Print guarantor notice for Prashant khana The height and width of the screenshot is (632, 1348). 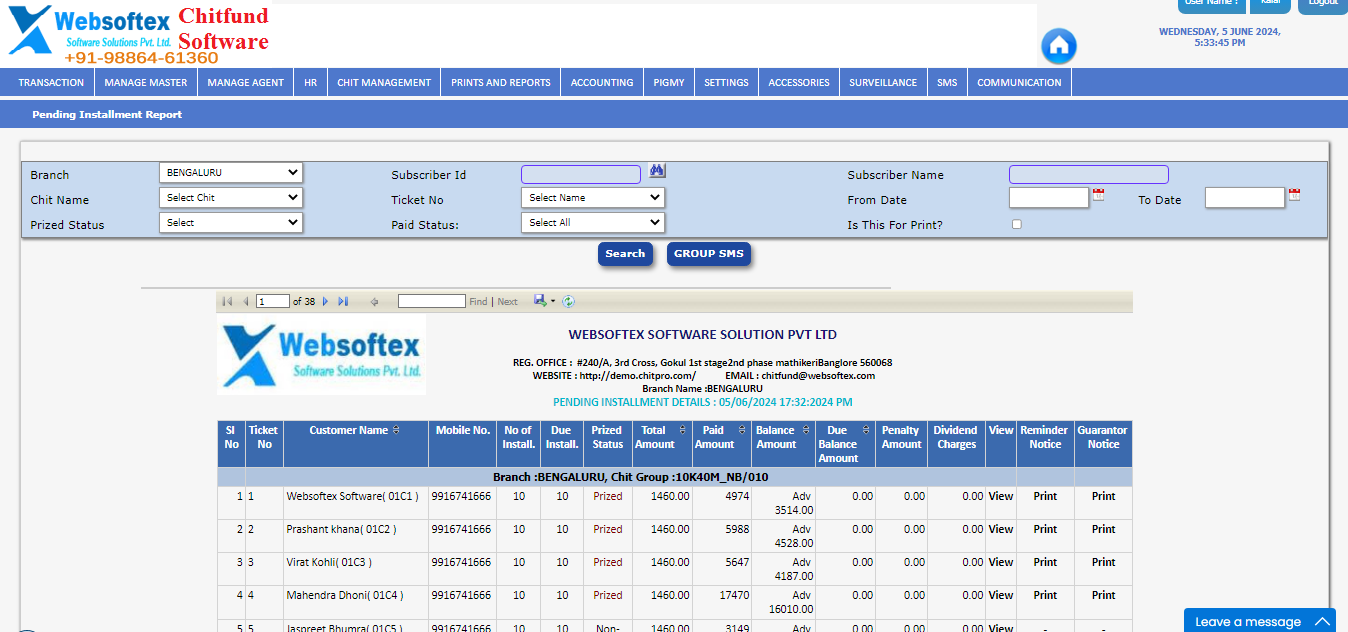click(x=1103, y=529)
